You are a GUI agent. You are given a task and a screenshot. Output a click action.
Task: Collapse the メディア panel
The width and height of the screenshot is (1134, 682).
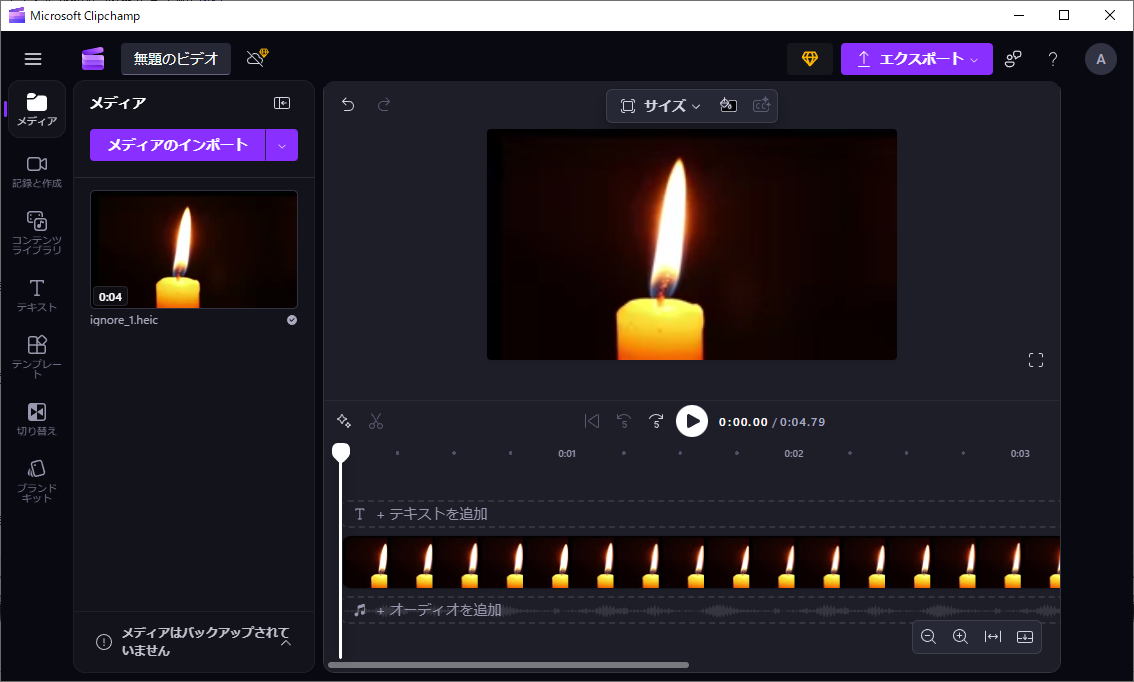pos(282,102)
